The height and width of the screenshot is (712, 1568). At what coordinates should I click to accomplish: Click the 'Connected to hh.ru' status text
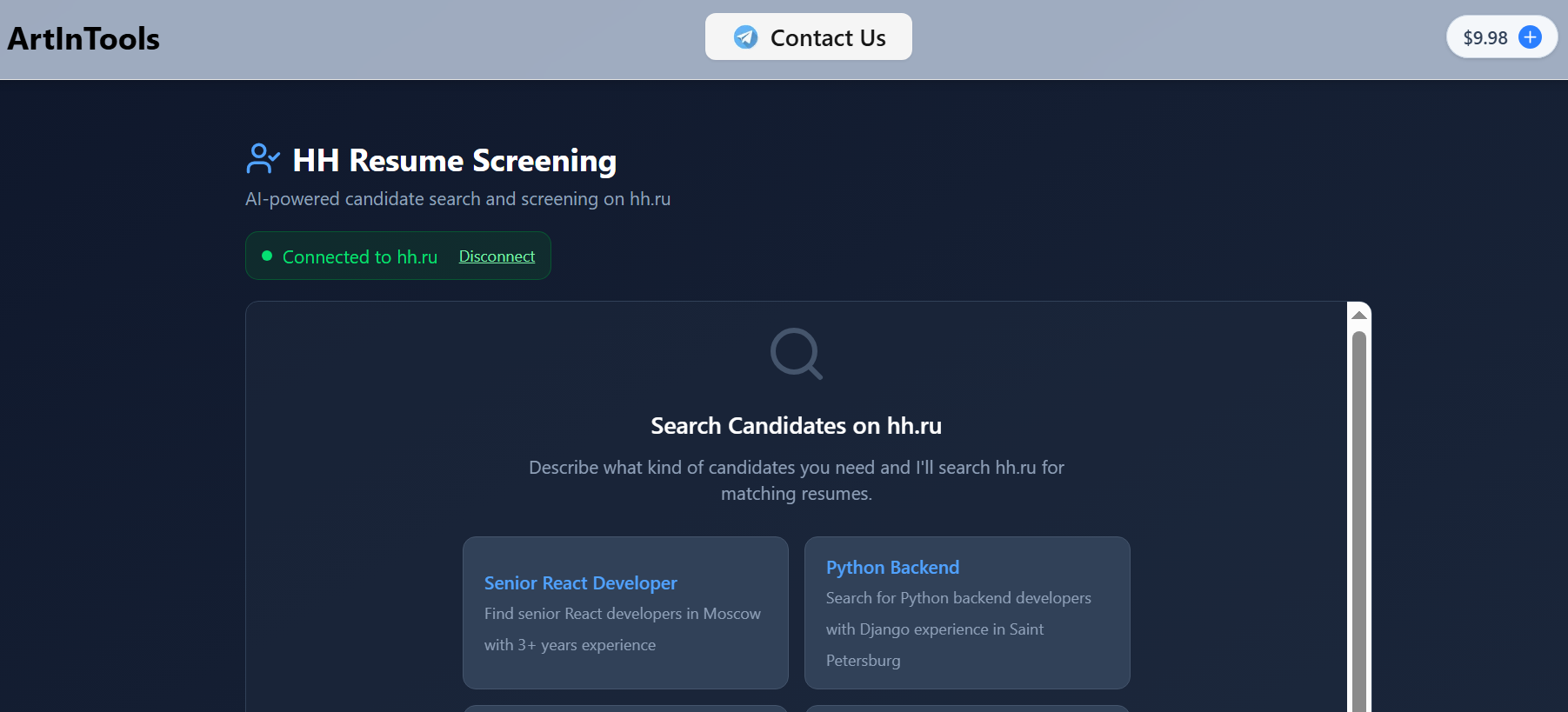[x=359, y=257]
